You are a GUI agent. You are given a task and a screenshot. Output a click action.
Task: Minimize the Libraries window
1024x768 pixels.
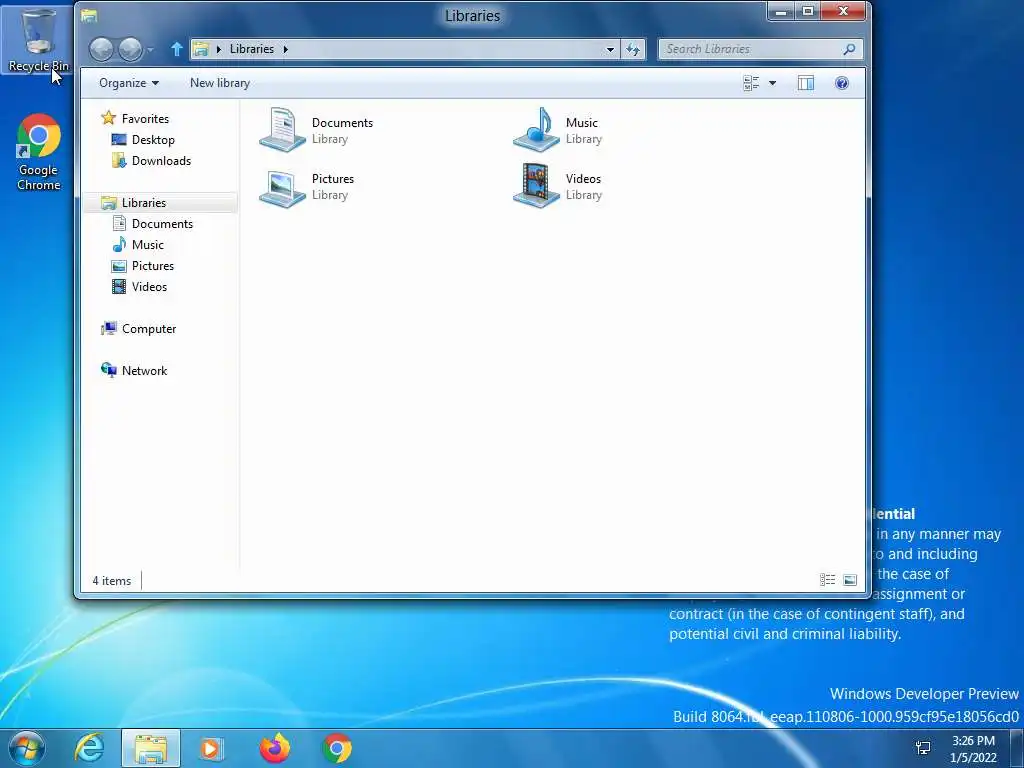(x=780, y=11)
